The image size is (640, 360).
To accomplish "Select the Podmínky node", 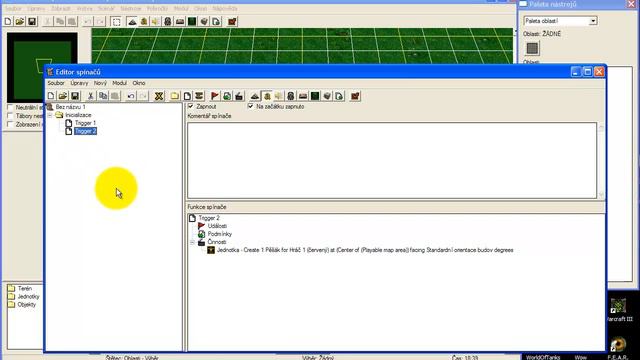I will point(220,234).
